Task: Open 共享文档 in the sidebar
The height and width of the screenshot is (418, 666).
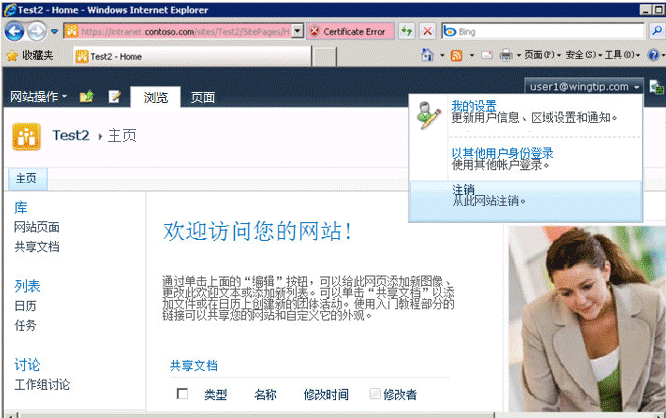Action: click(x=37, y=247)
